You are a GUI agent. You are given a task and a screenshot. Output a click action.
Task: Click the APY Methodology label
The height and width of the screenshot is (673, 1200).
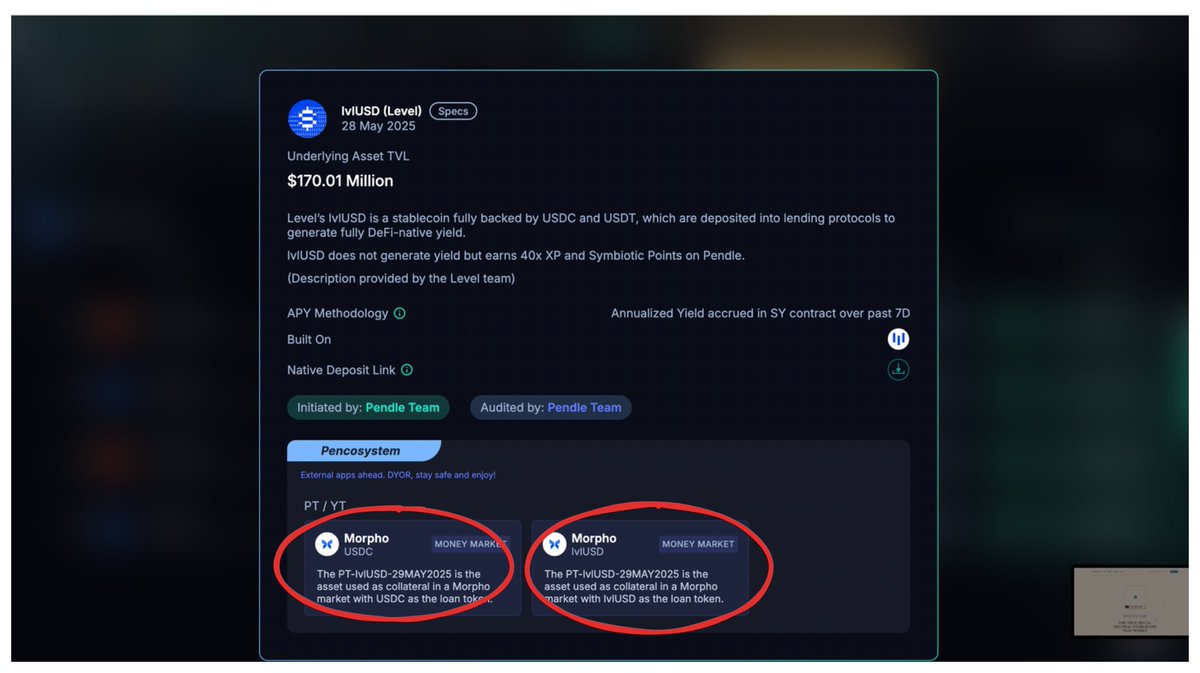pos(337,314)
